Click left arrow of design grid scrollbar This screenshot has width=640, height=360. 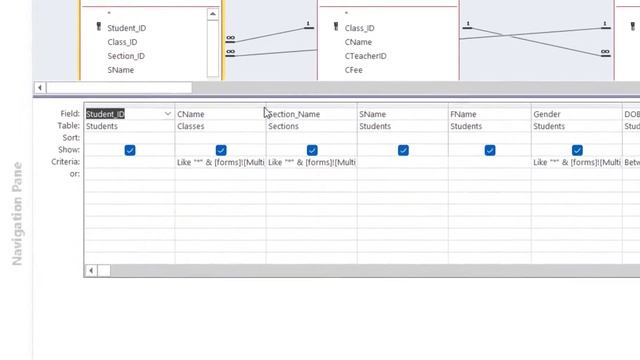click(91, 270)
